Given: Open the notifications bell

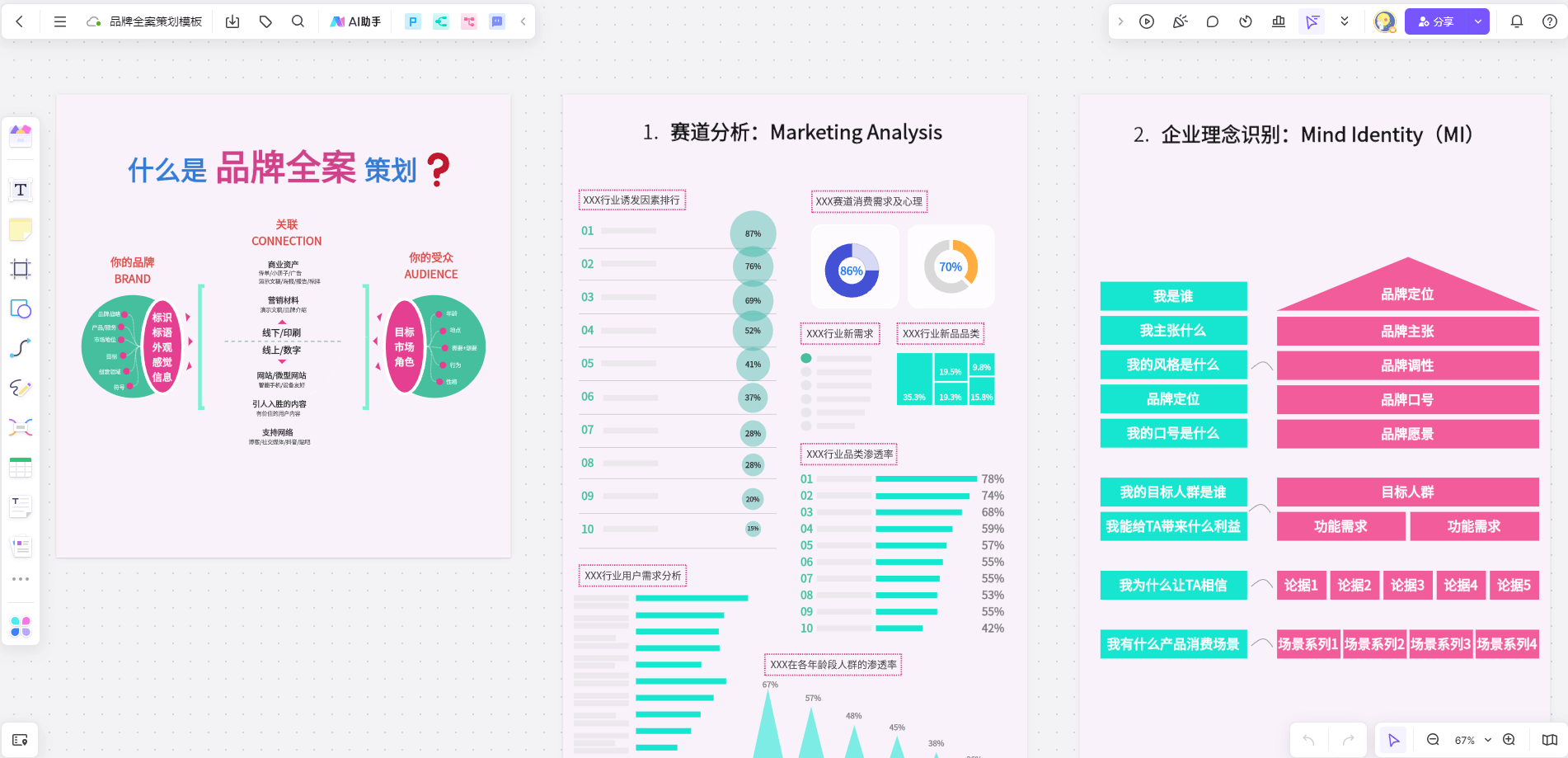Looking at the screenshot, I should click(x=1517, y=21).
